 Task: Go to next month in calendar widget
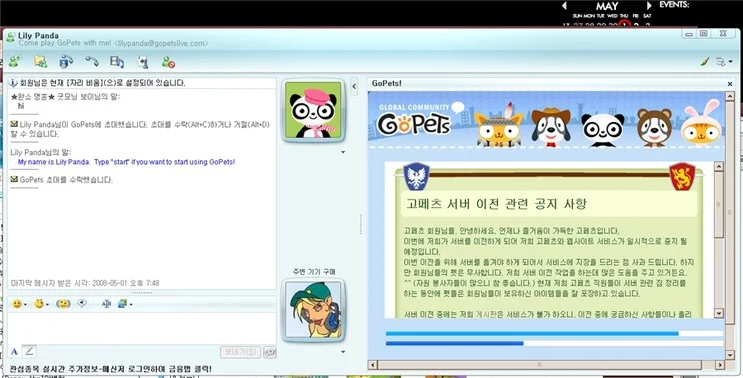pyautogui.click(x=649, y=5)
